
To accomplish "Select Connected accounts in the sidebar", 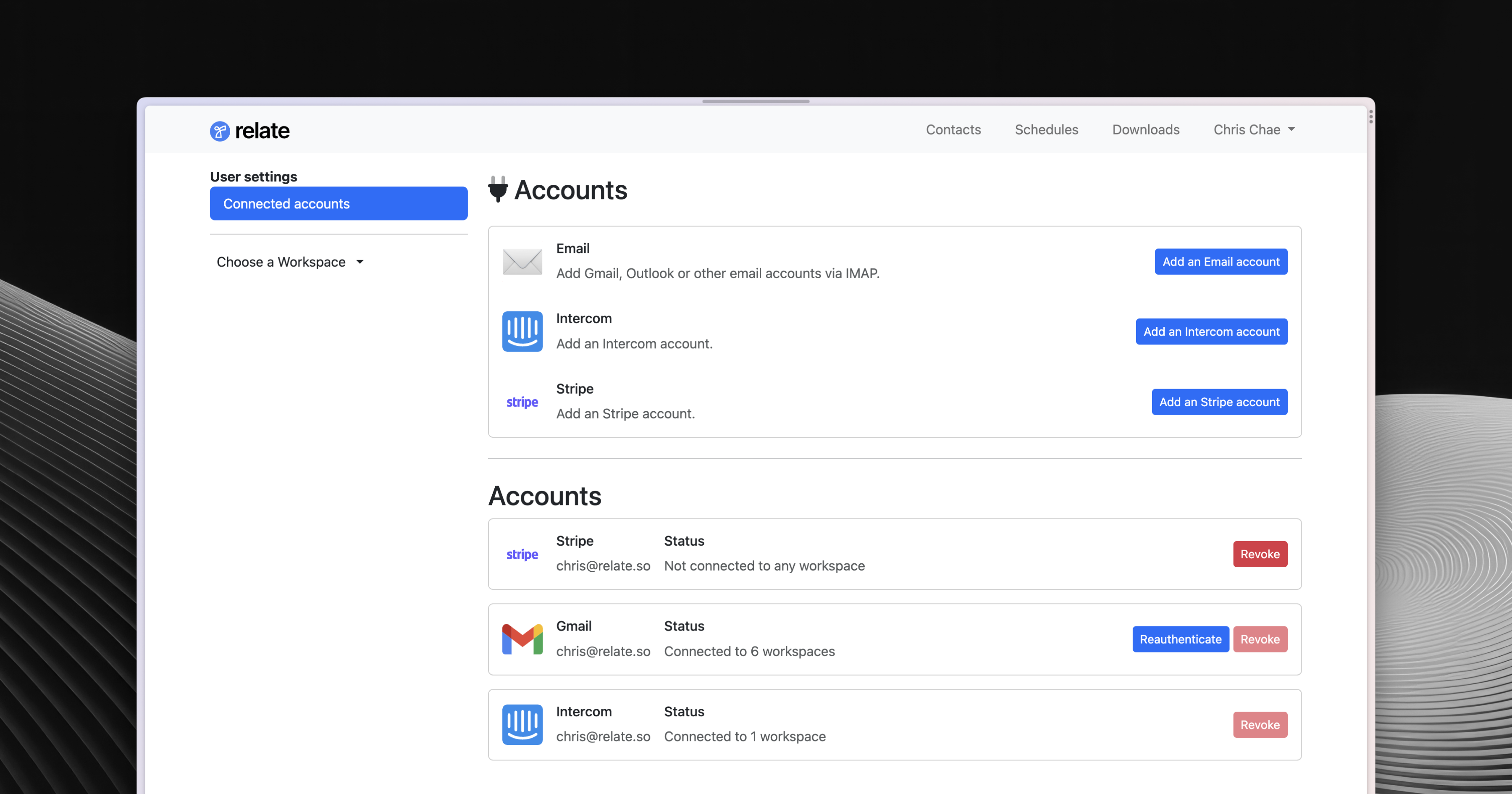I will pyautogui.click(x=338, y=203).
